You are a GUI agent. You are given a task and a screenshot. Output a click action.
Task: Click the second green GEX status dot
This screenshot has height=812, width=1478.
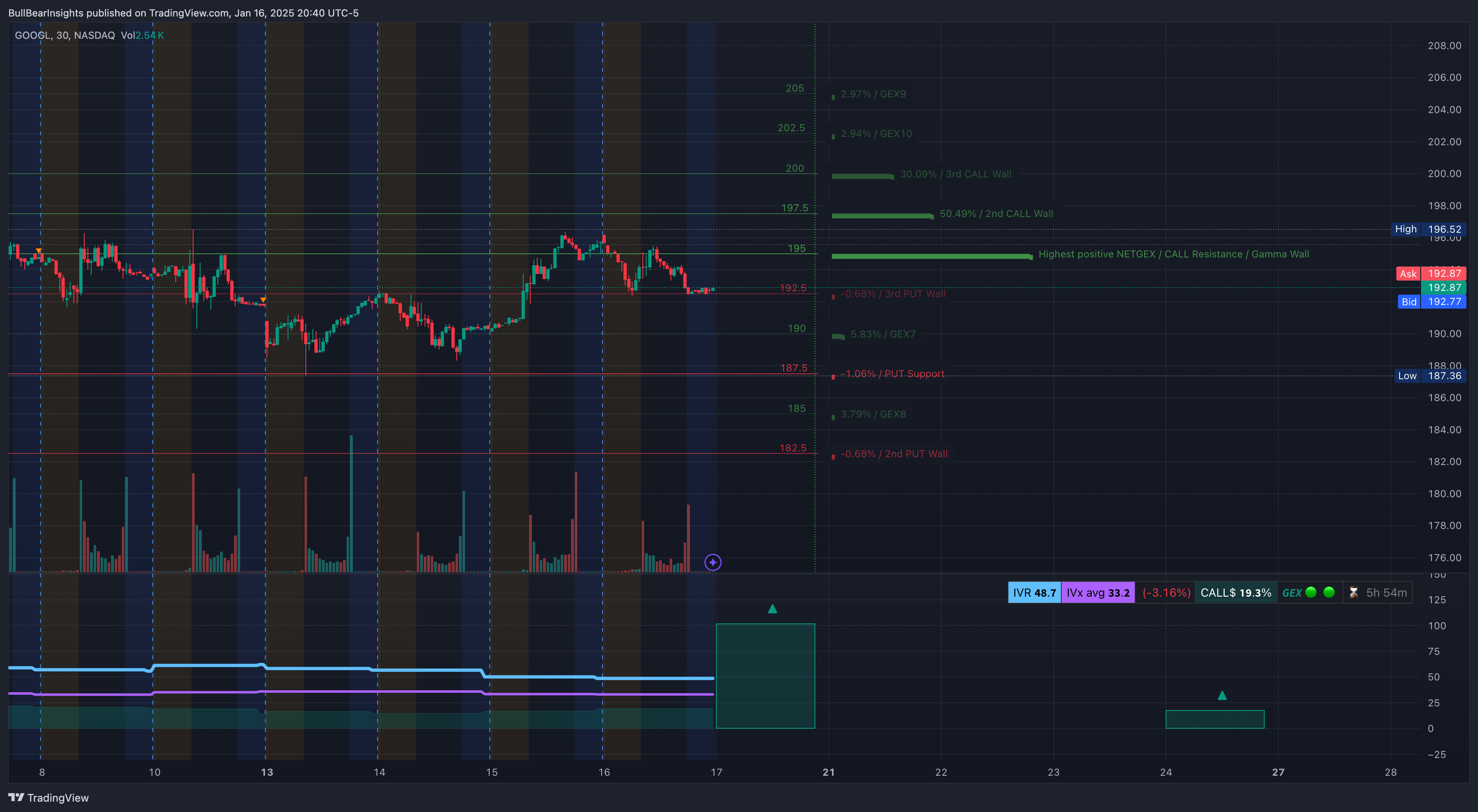pos(1329,592)
